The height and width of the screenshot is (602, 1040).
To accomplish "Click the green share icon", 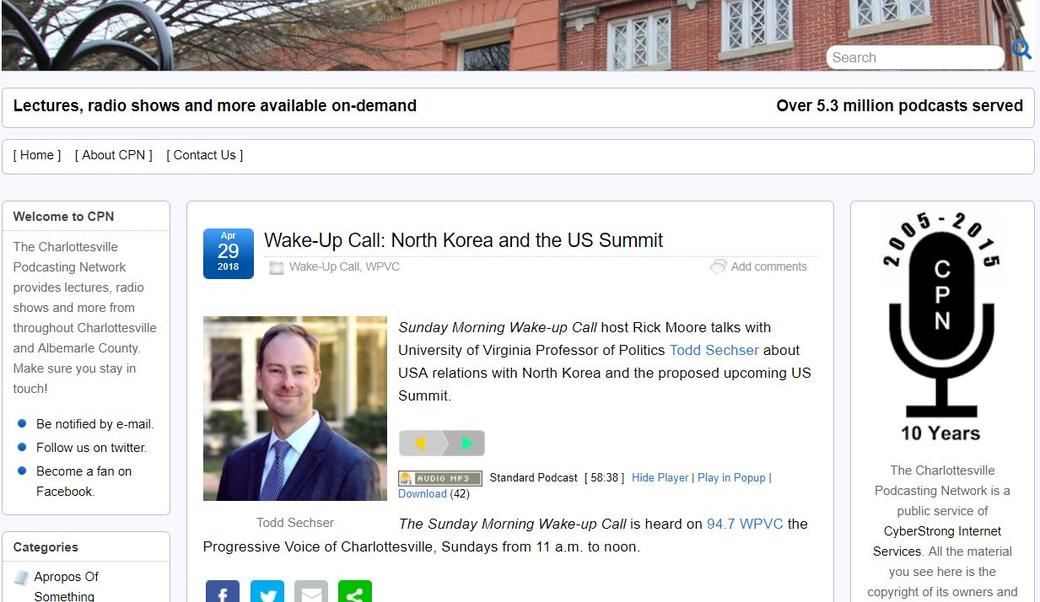I will tap(355, 591).
